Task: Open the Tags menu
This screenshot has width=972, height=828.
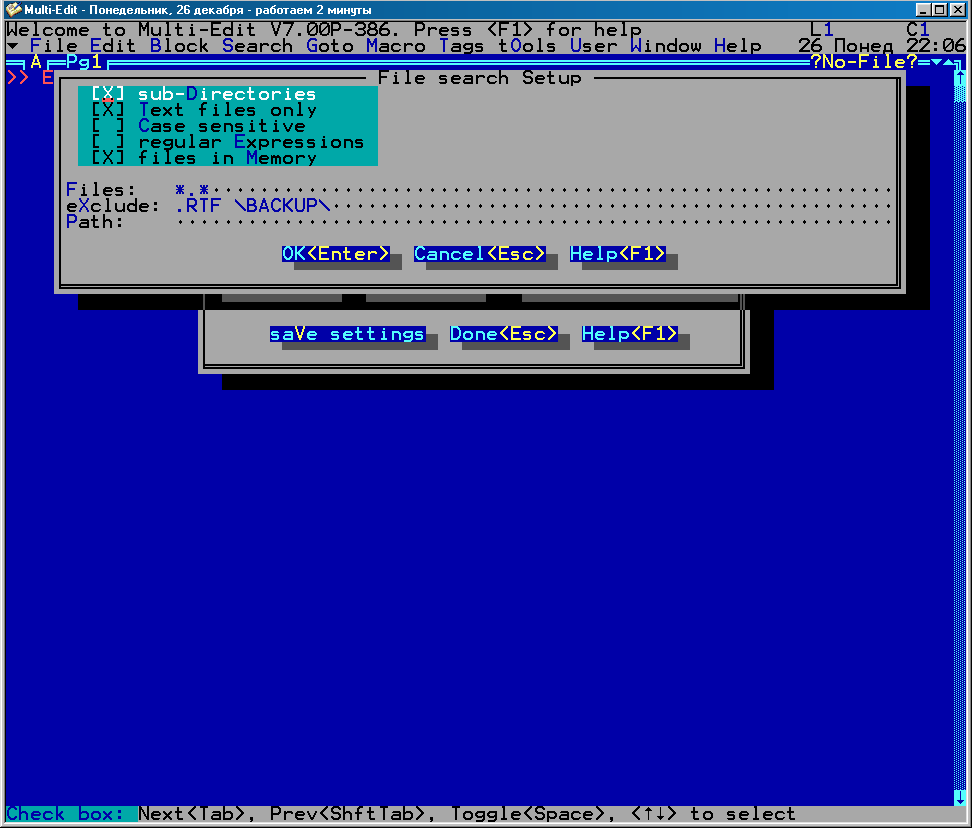Action: 461,46
